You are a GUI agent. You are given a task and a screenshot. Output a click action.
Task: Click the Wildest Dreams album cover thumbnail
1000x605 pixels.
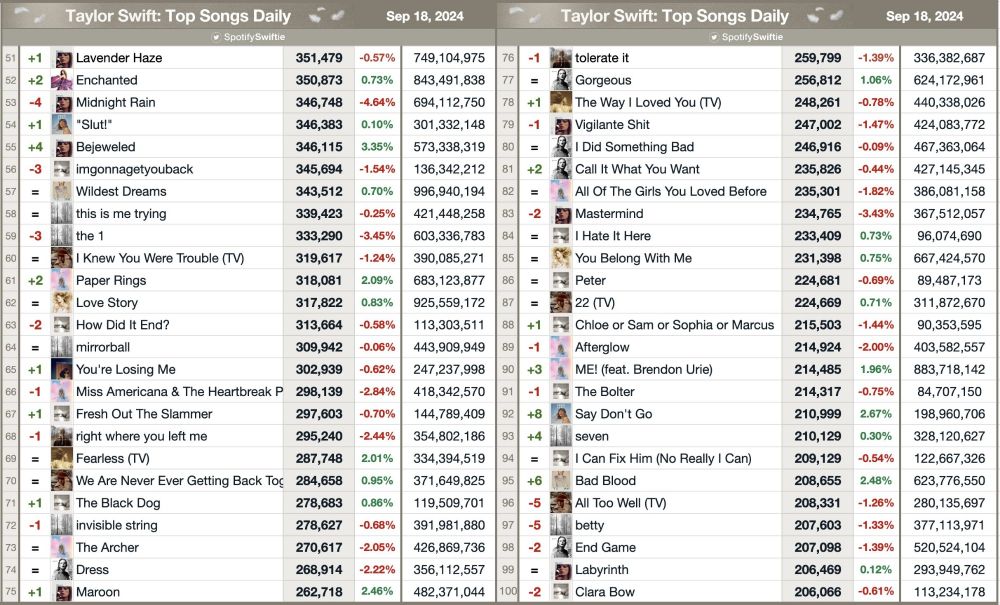pyautogui.click(x=62, y=191)
